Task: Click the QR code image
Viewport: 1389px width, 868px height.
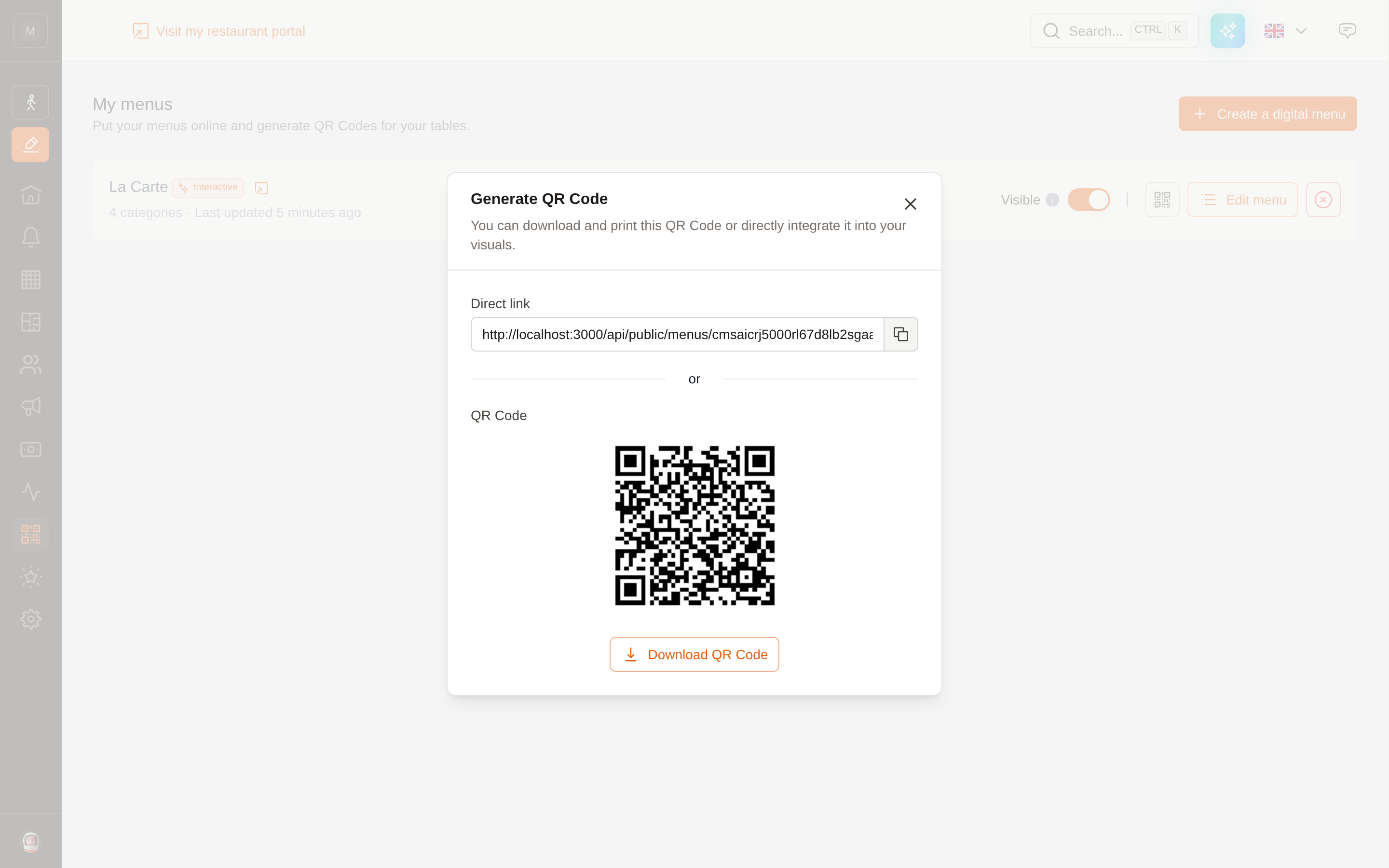Action: (694, 525)
